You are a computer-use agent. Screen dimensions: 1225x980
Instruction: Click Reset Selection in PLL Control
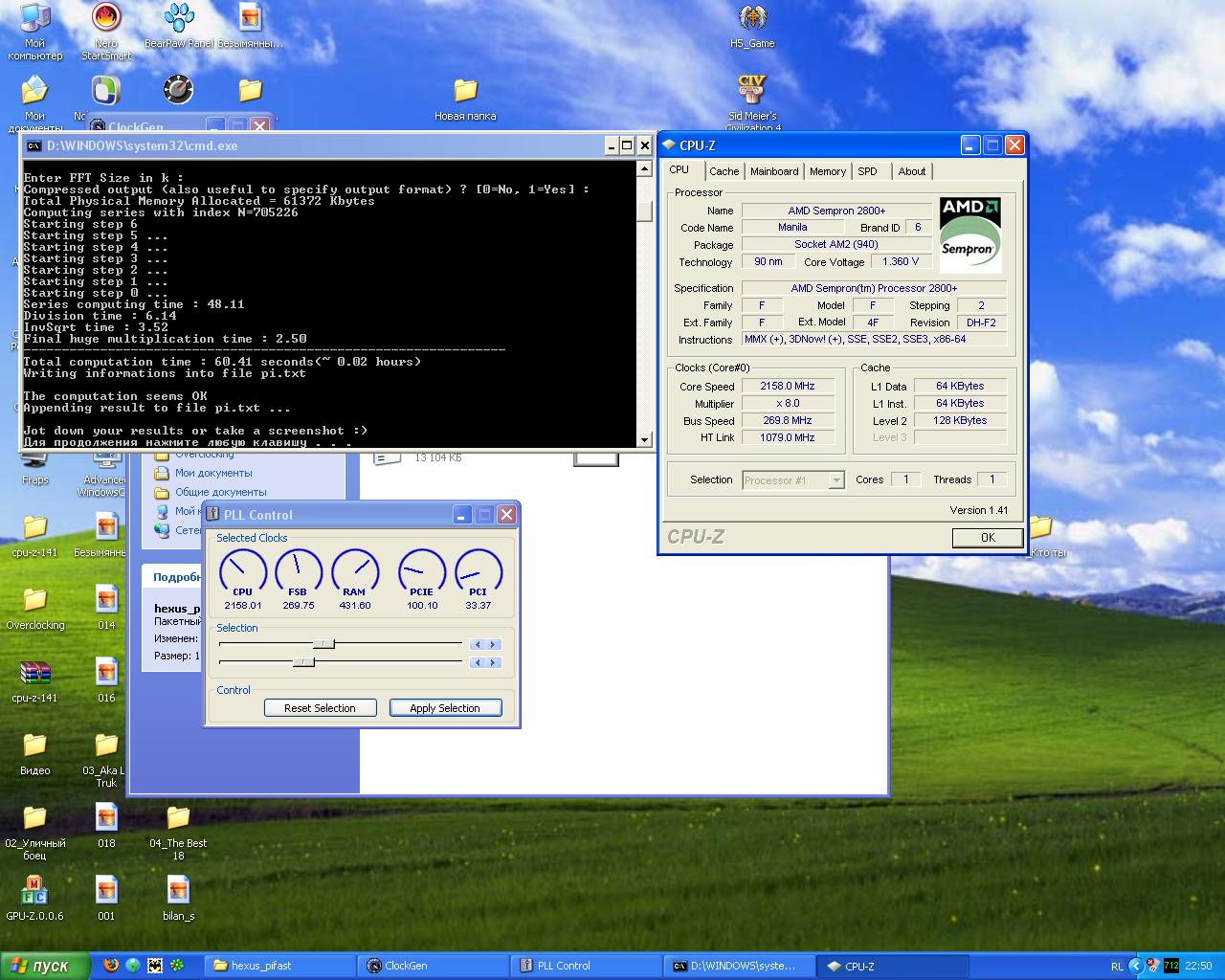tap(320, 708)
